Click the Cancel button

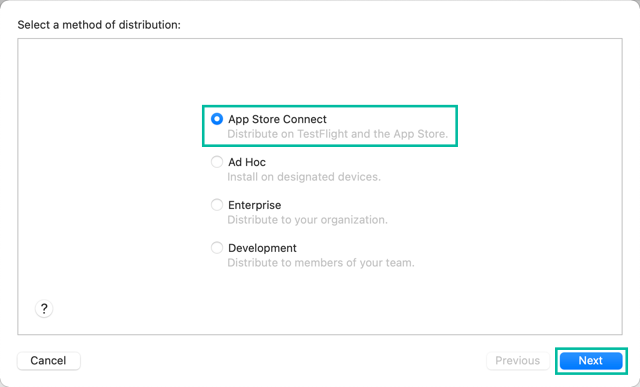click(x=49, y=361)
